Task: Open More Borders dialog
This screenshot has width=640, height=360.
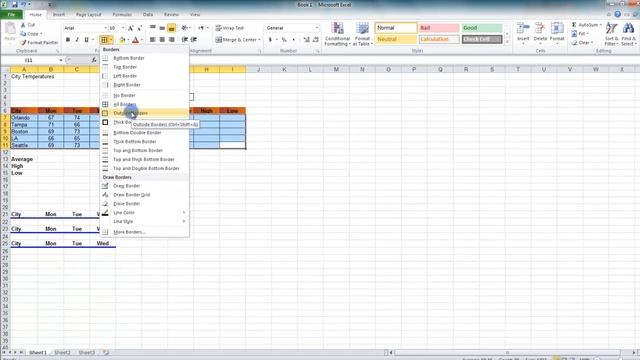Action: tap(144, 232)
